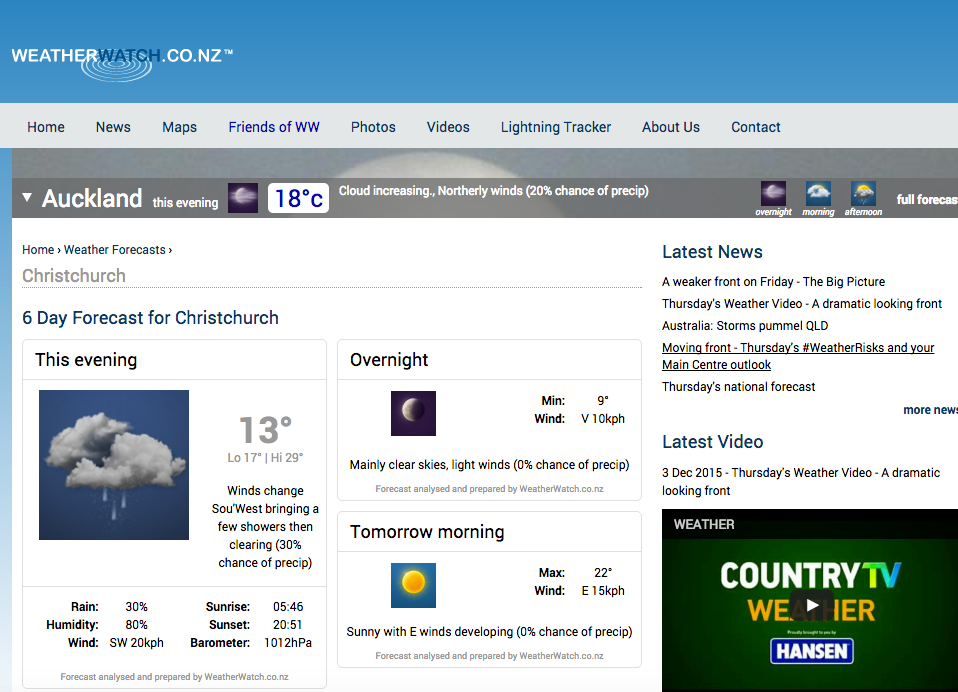
Task: Click the 'more news' link
Action: click(x=929, y=410)
